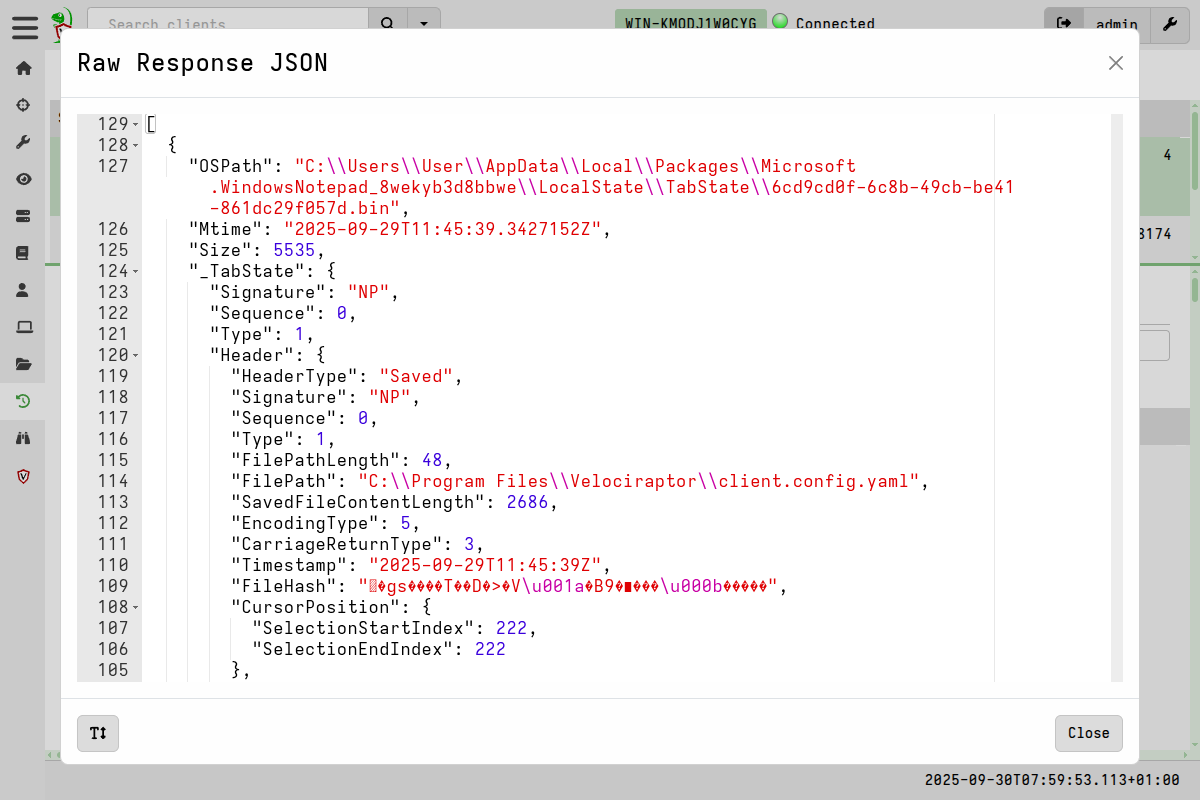Open the Hunt Manager crosshair icon
Image resolution: width=1200 pixels, height=800 pixels.
click(x=23, y=104)
